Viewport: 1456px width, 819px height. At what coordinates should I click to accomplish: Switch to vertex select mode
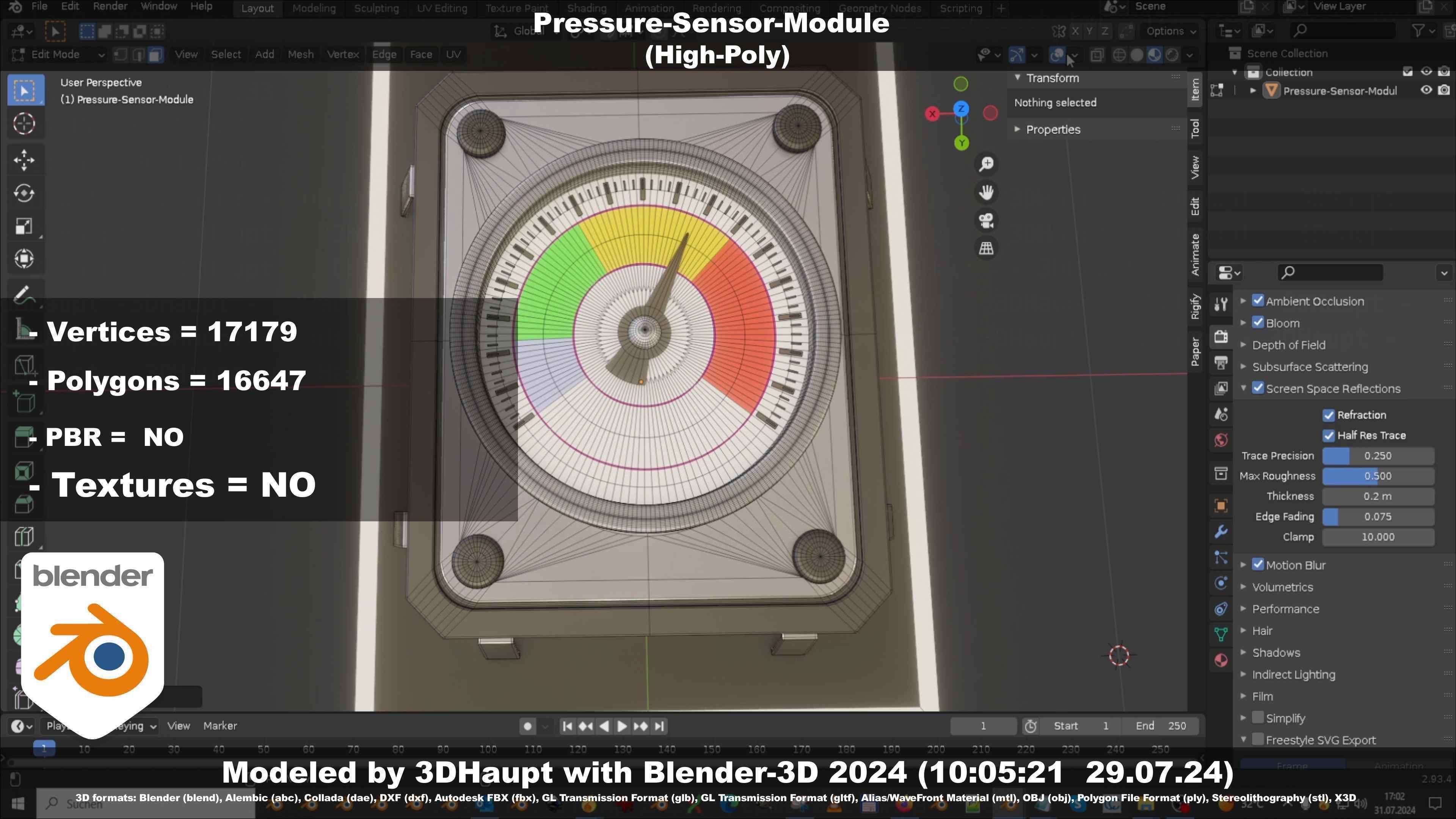pos(121,55)
